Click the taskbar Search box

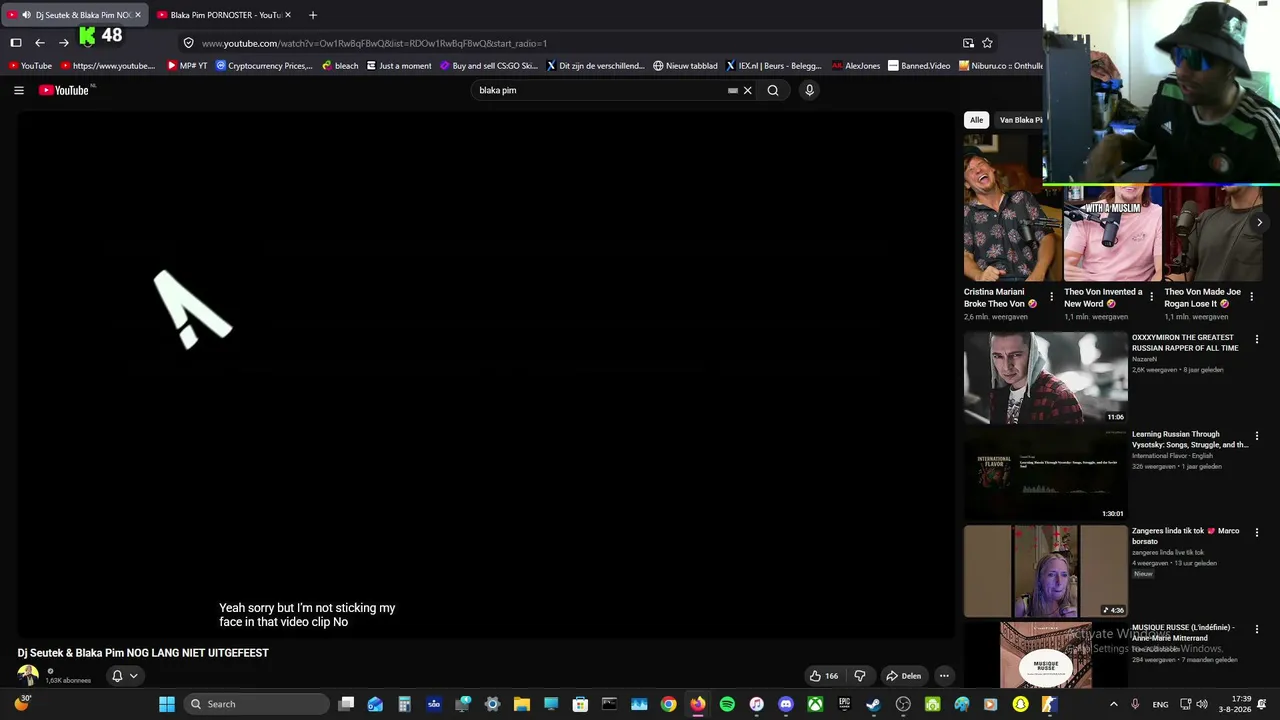click(x=257, y=704)
